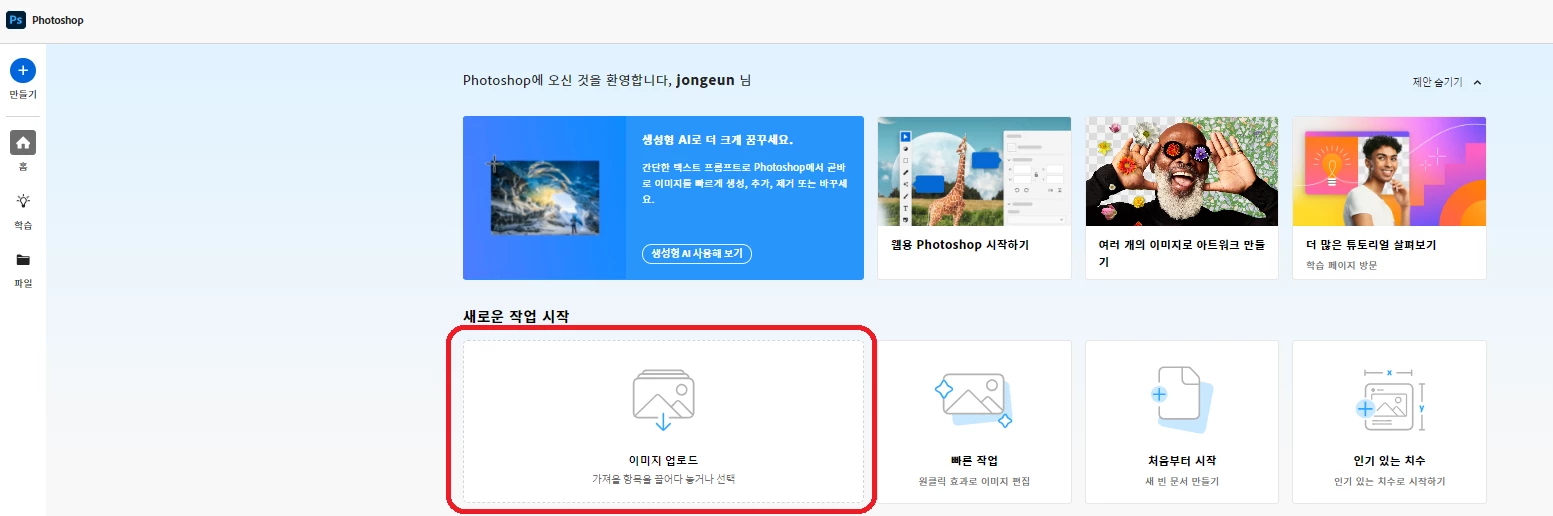This screenshot has height=516, width=1553.
Task: Collapse suggestions with 제안 숨기기 chevron
Action: pyautogui.click(x=1478, y=82)
